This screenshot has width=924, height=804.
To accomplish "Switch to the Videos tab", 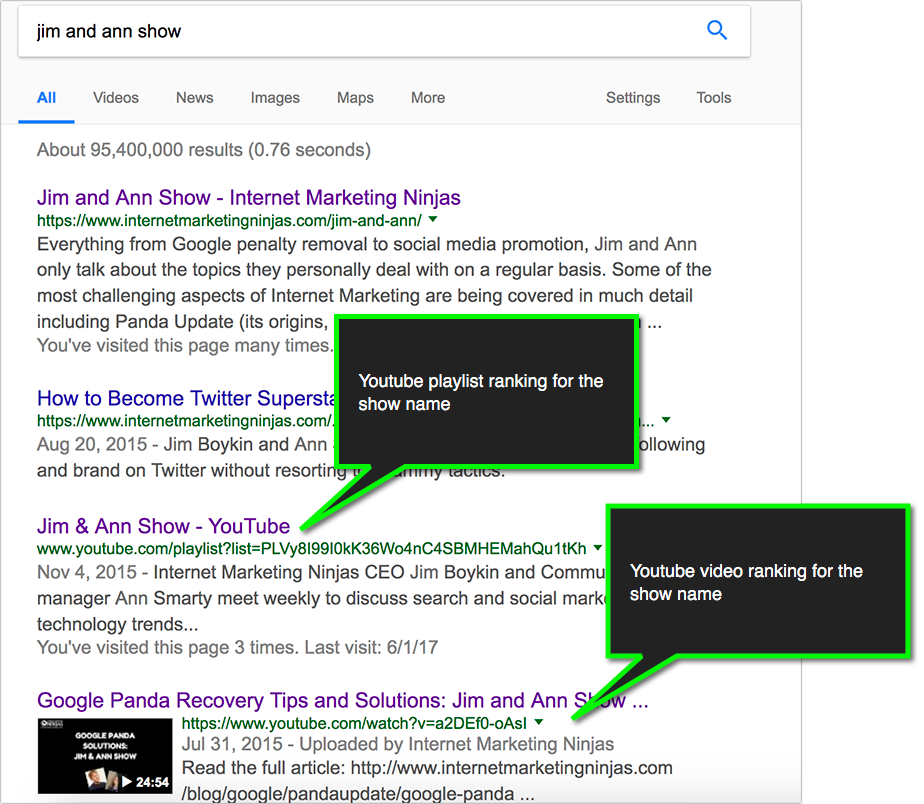I will point(116,98).
